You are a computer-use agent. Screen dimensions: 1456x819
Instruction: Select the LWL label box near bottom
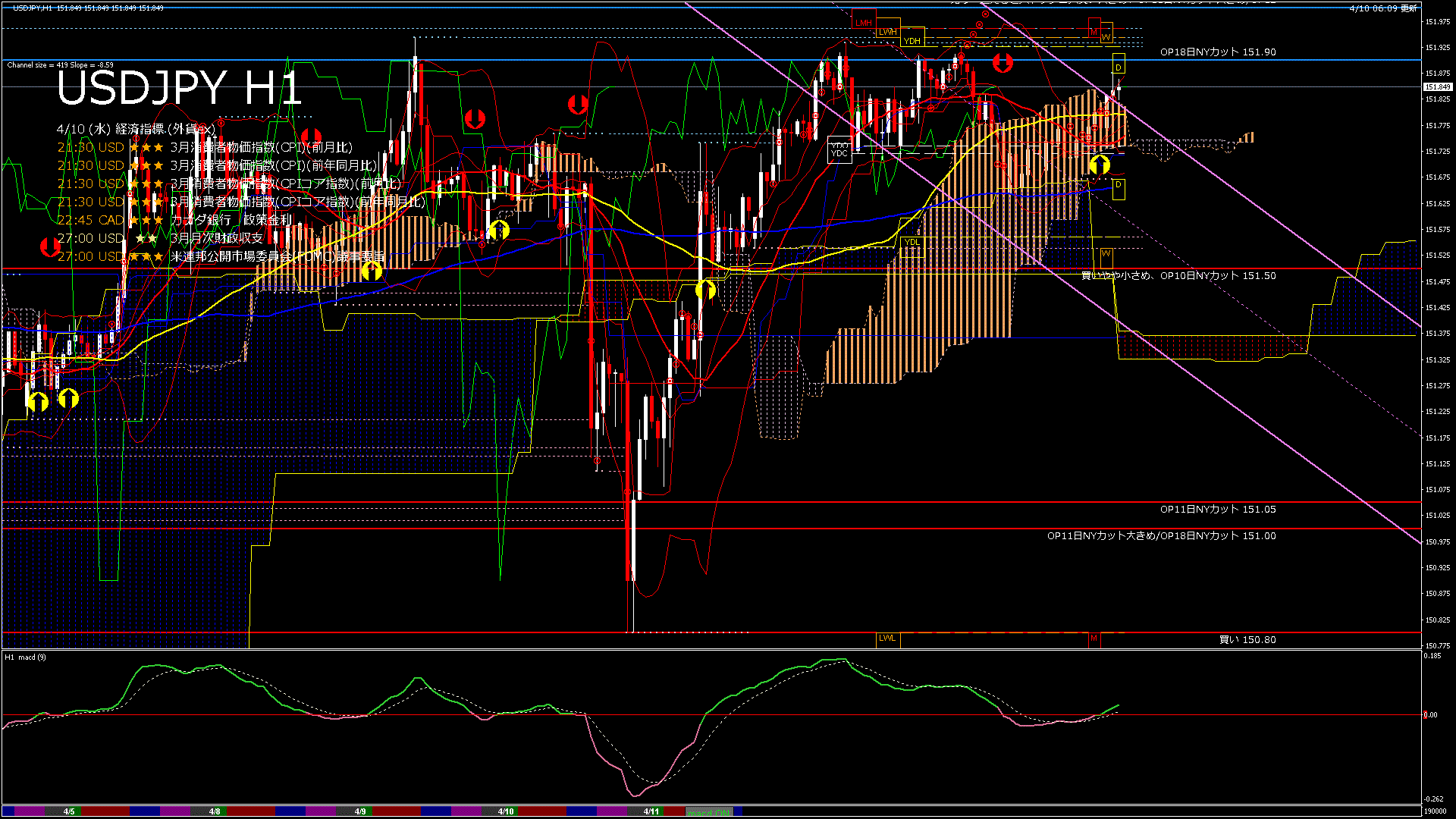(887, 639)
